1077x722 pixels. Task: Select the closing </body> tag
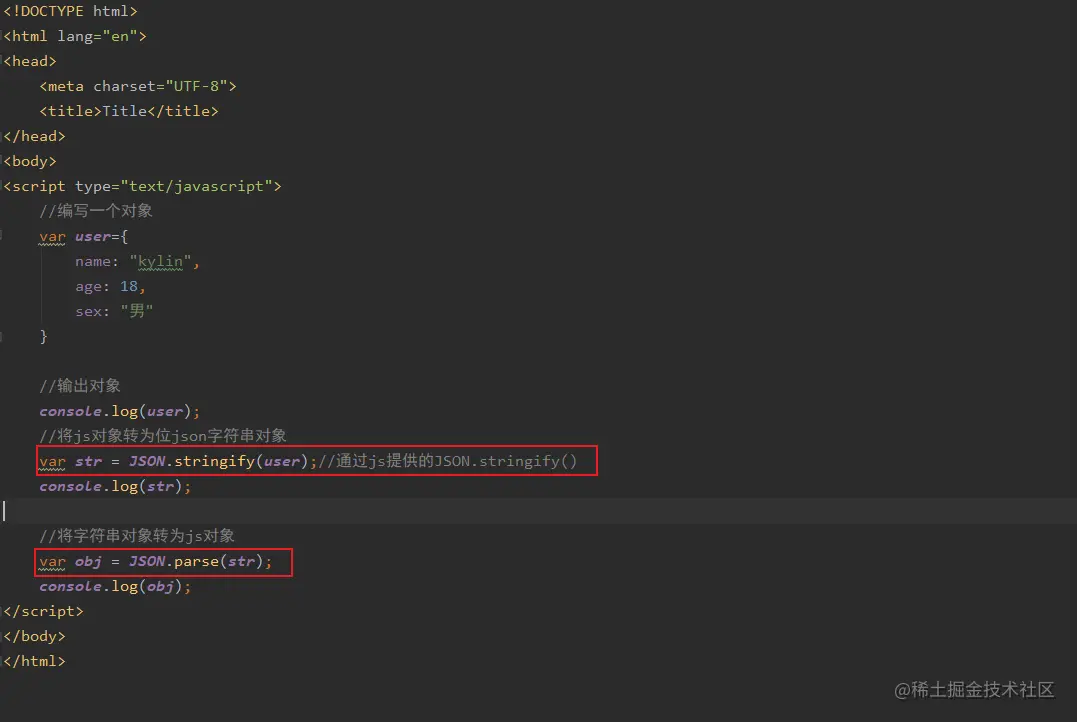(34, 636)
